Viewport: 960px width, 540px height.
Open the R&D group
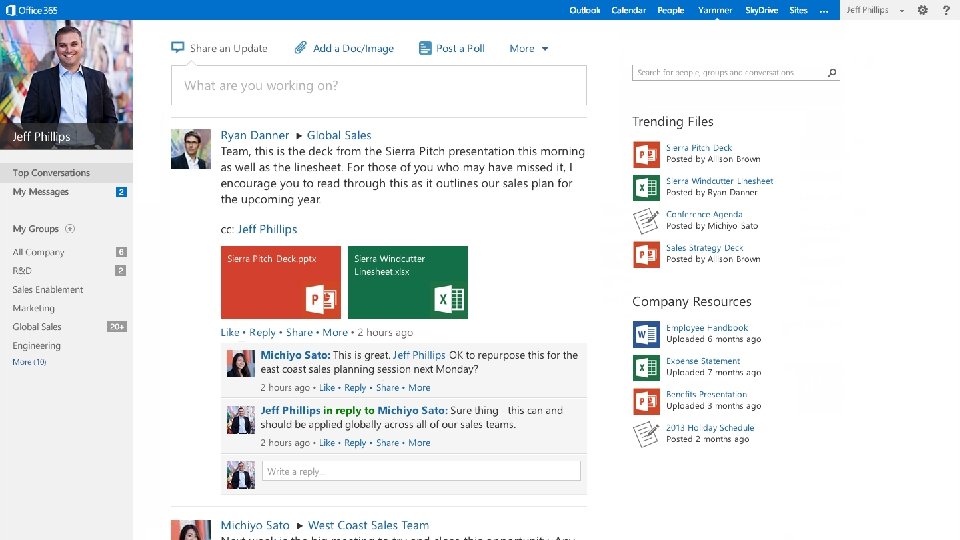tap(21, 270)
